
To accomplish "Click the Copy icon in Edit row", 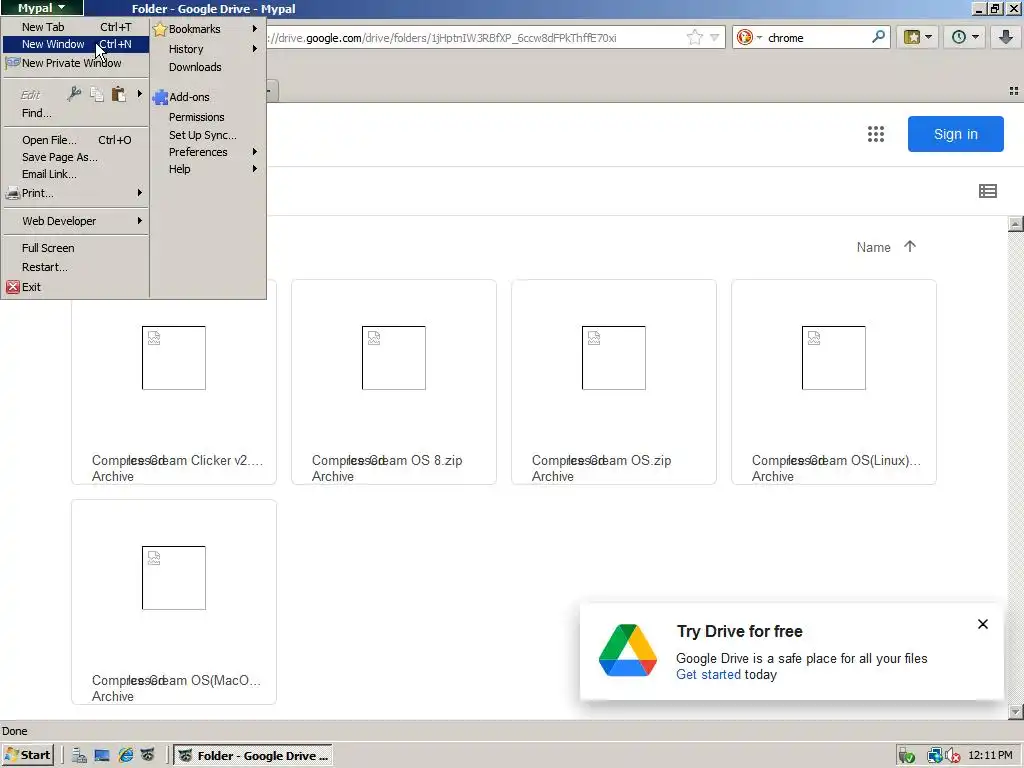I will click(97, 94).
